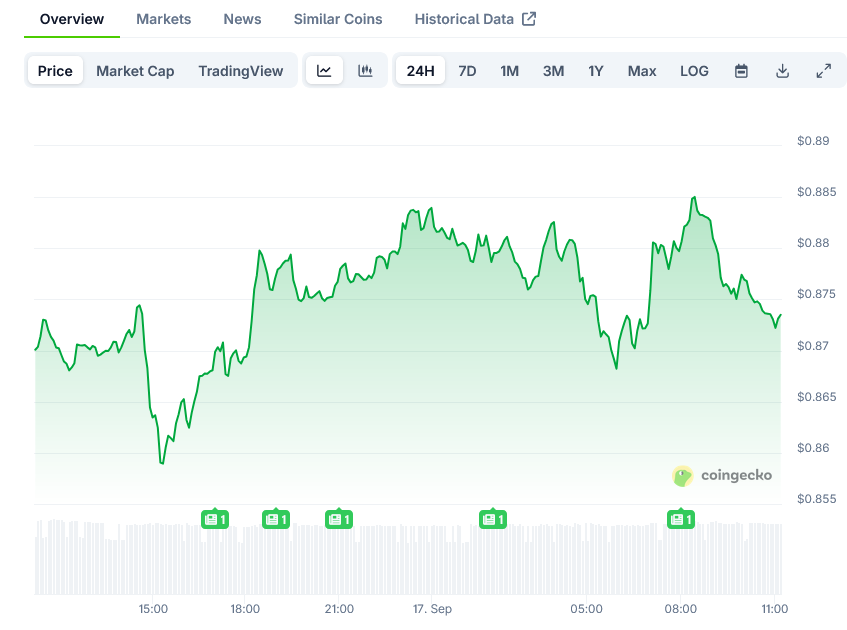Toggle the LOG scale option
This screenshot has width=847, height=630.
(694, 71)
